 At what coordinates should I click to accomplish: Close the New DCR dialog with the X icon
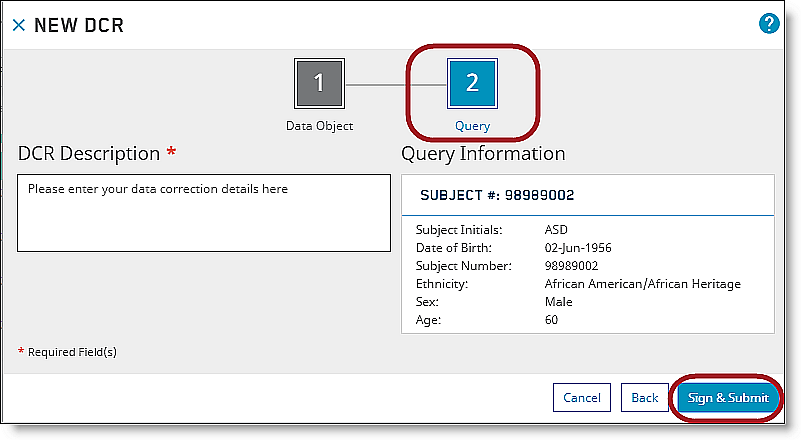click(19, 25)
